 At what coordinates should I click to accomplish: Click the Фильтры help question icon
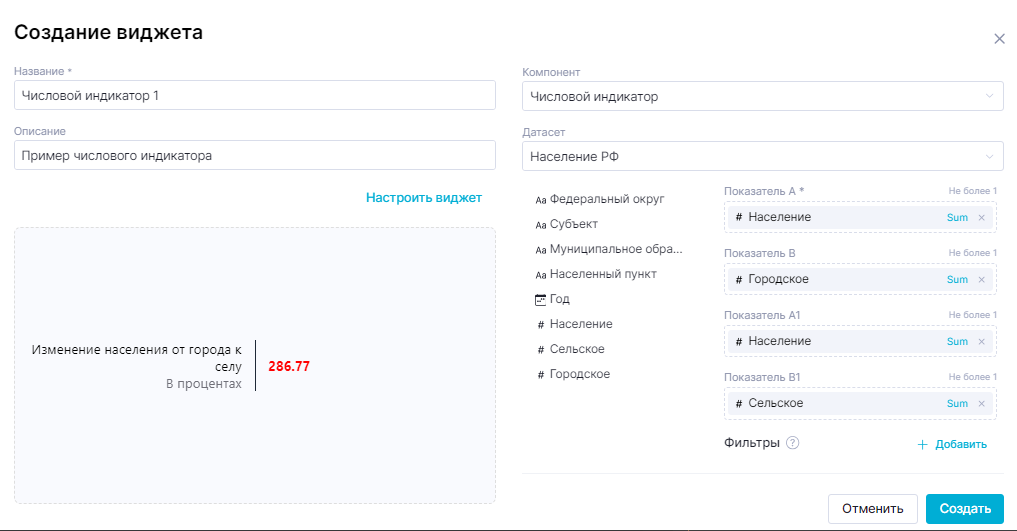792,443
